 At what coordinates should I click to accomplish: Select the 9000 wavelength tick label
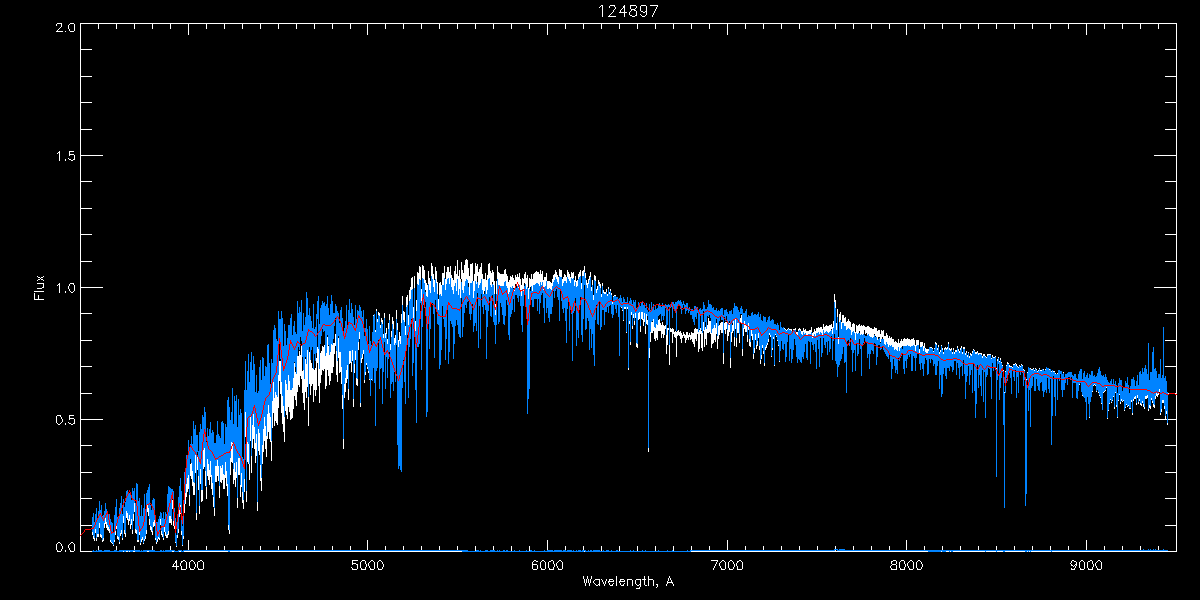1086,565
